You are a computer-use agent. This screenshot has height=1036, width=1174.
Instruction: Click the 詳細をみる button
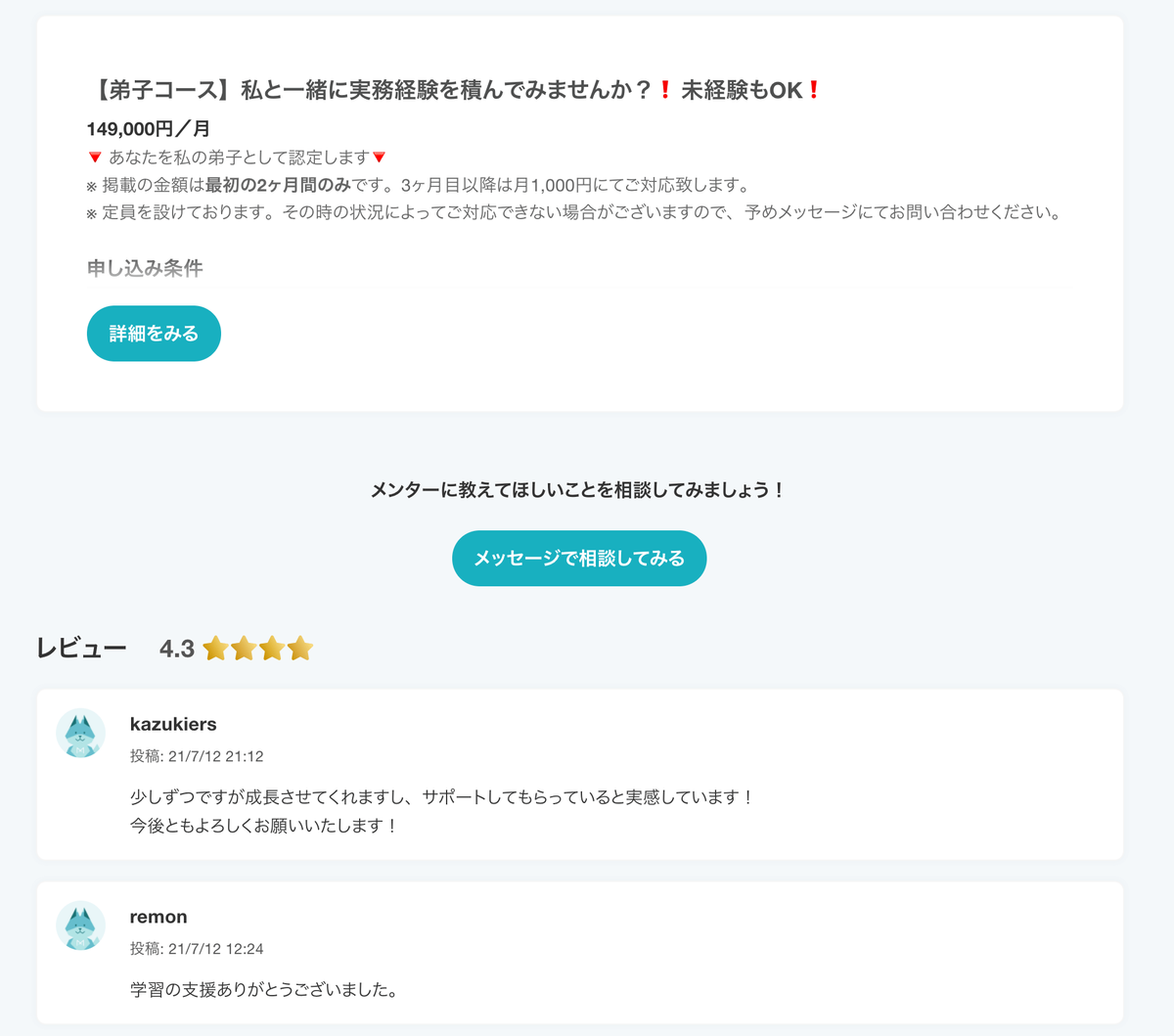(154, 334)
